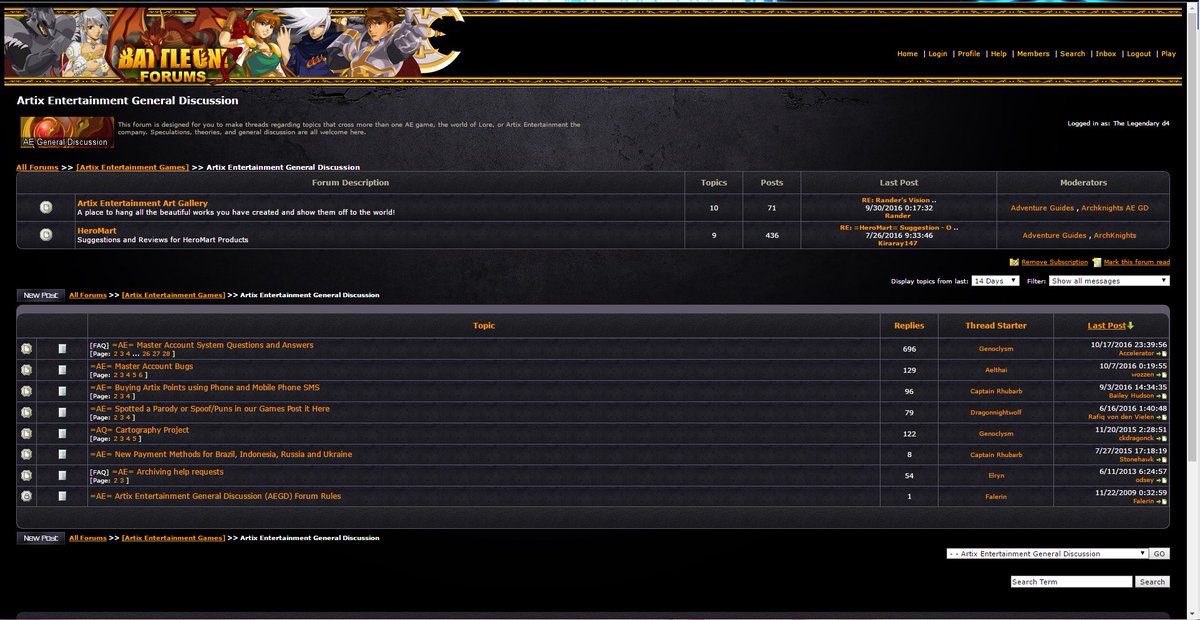The image size is (1200, 620).
Task: Go to last post icon beside Bailey Hudson
Action: point(1162,396)
